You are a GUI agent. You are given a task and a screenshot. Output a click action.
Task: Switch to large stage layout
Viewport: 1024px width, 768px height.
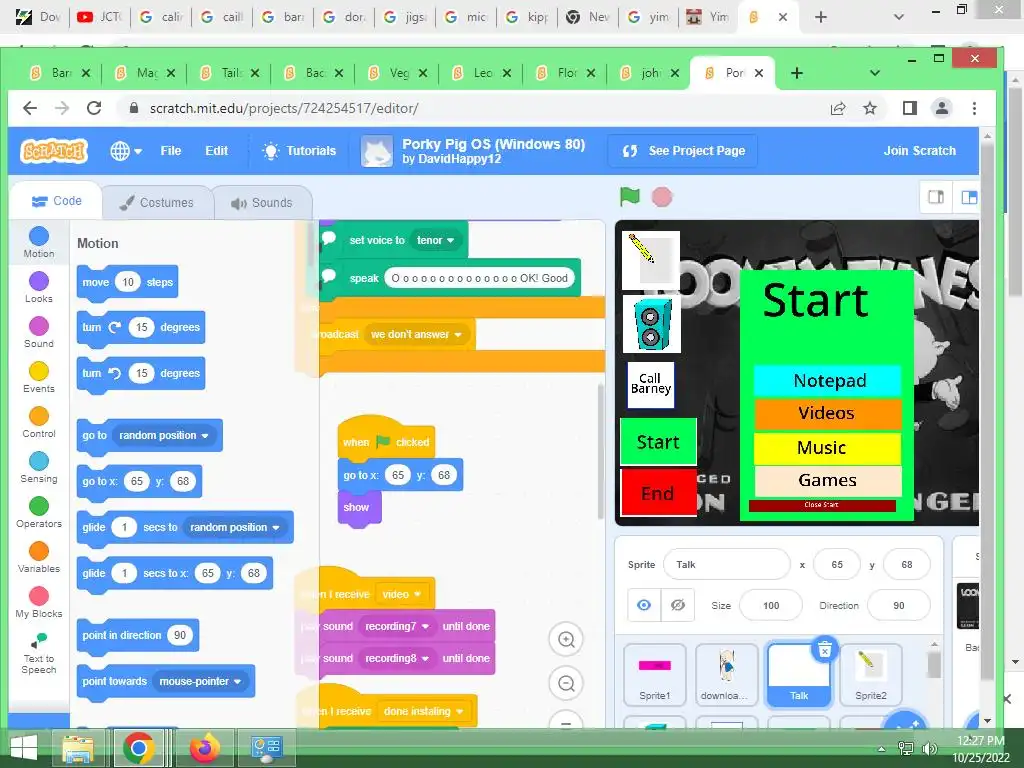click(x=968, y=197)
